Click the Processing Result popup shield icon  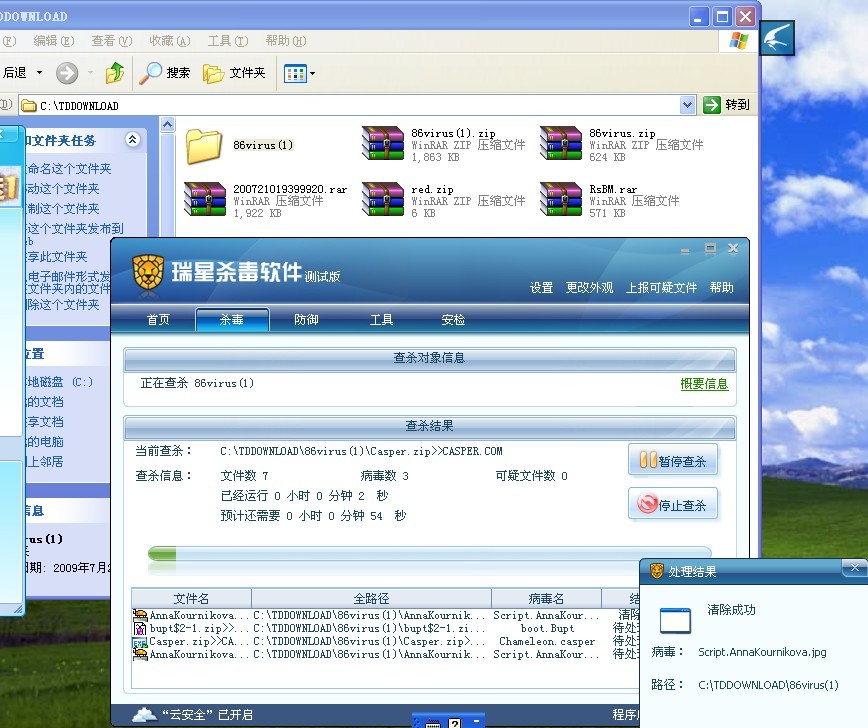(x=657, y=571)
